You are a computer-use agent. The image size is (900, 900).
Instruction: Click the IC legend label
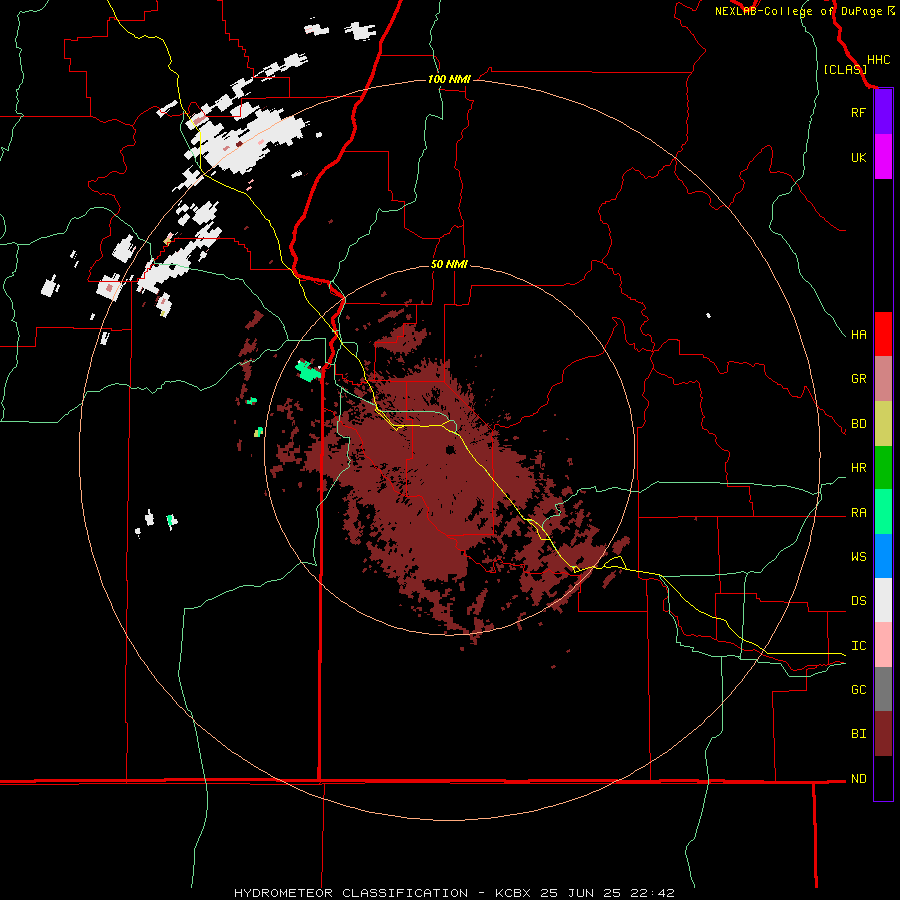(x=858, y=646)
